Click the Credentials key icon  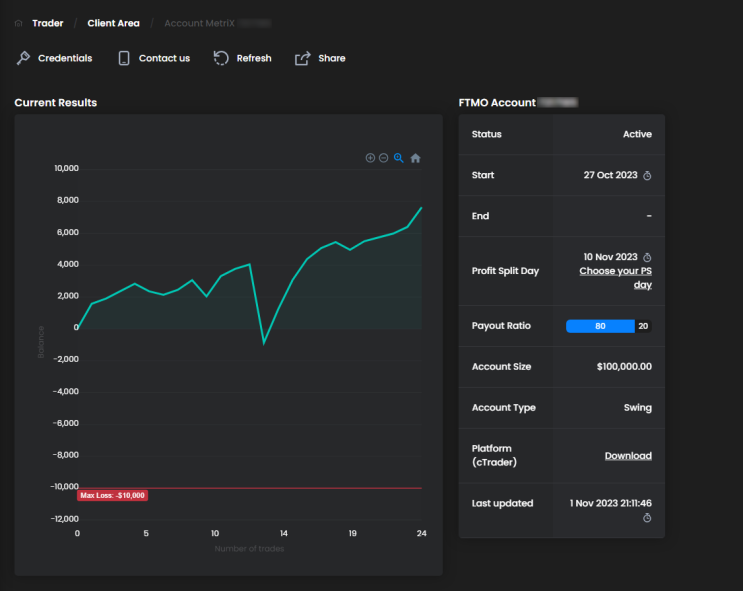tap(23, 58)
